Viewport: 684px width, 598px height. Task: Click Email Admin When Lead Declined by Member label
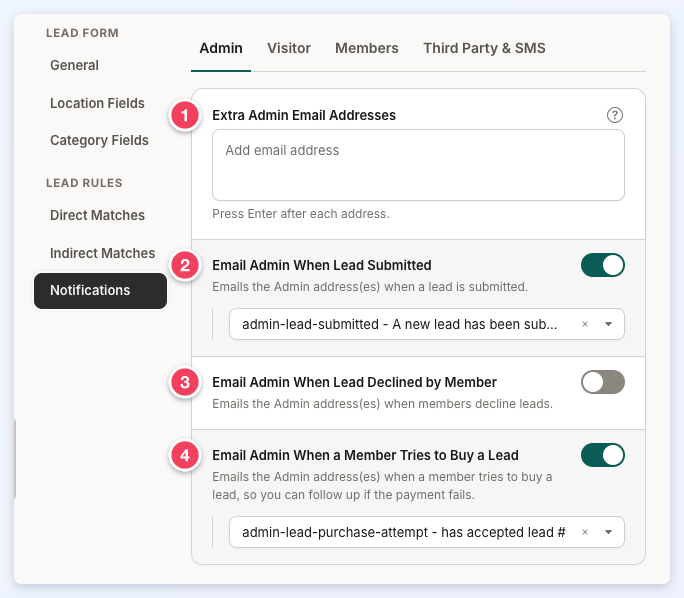coord(355,382)
